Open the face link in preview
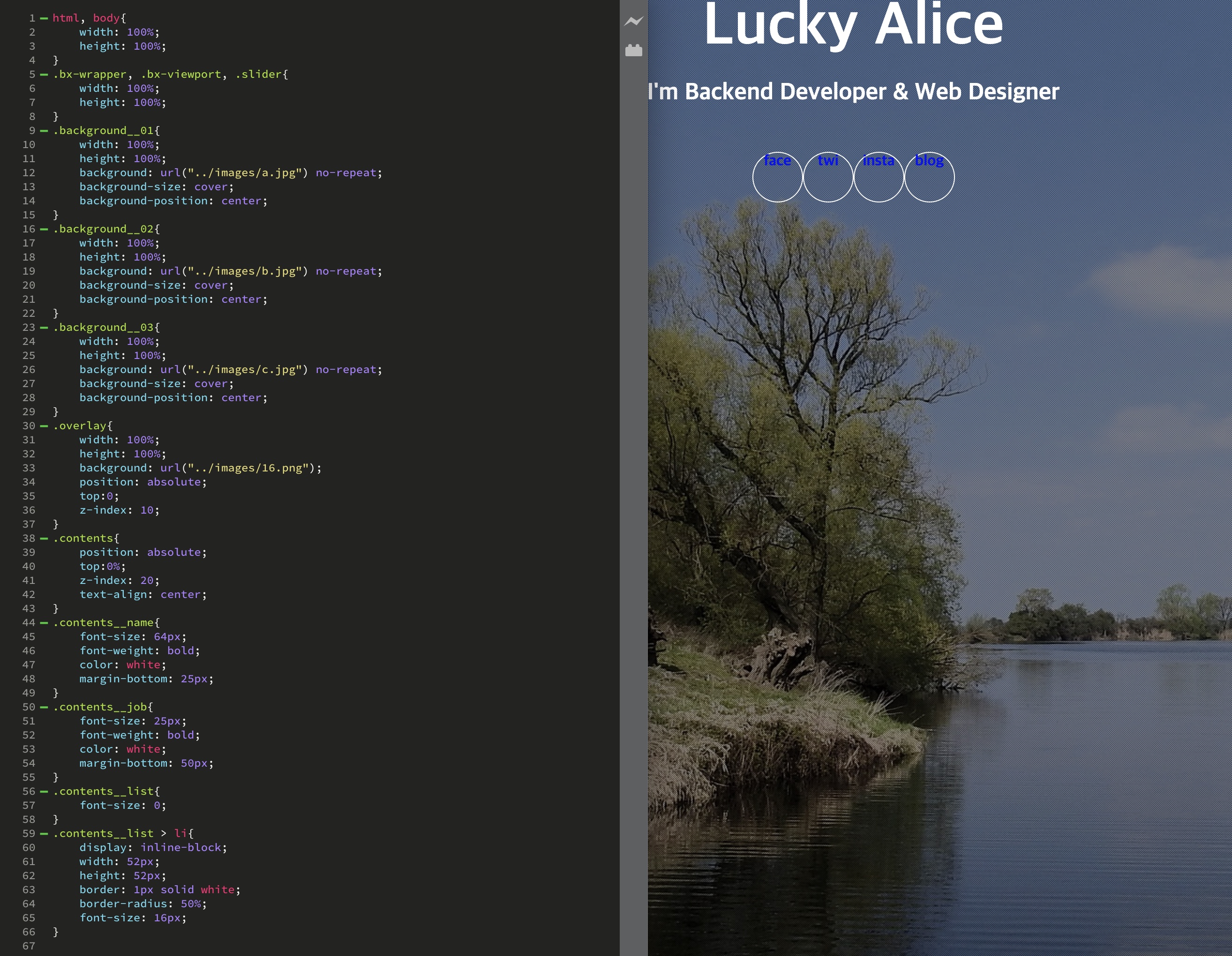1232x956 pixels. click(x=777, y=161)
